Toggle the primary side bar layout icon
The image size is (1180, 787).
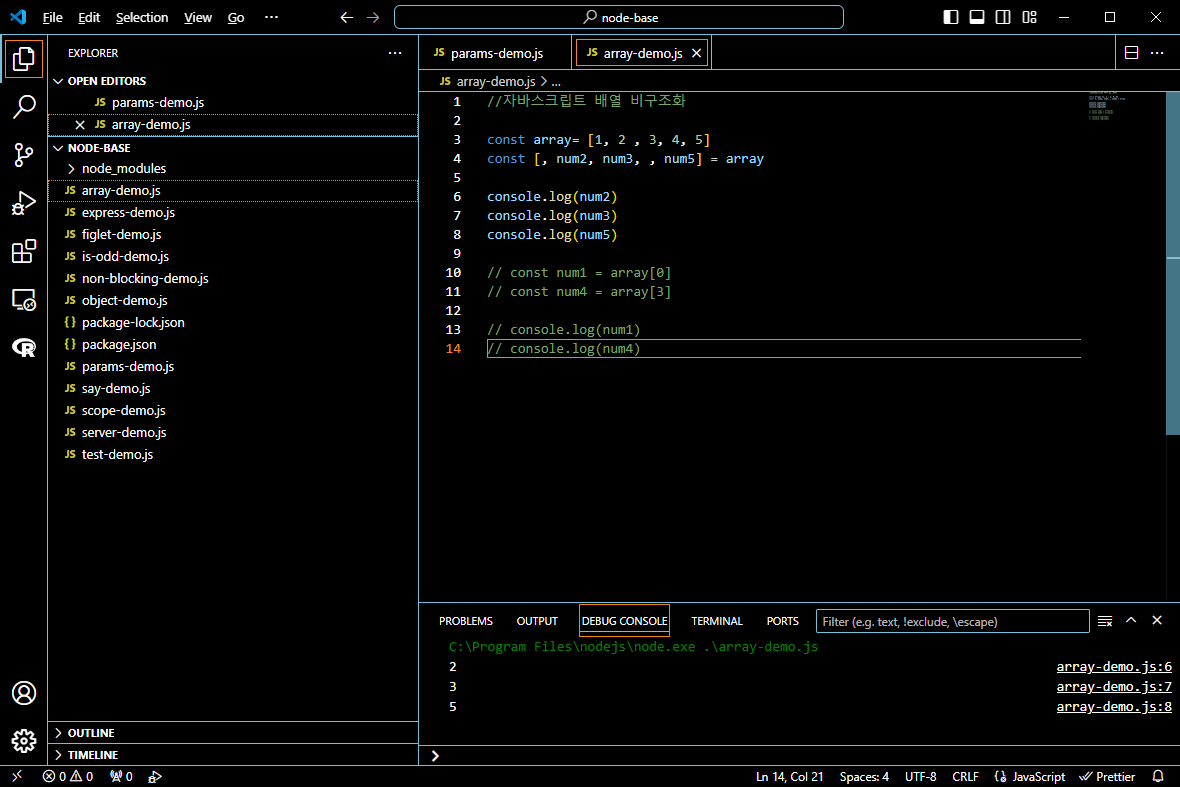(951, 17)
